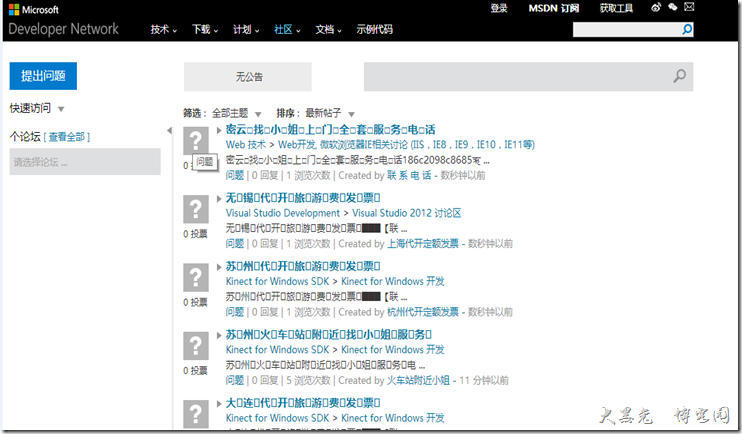Expand the 苏州代开 post preview triangle
This screenshot has height=434, width=742.
(219, 267)
